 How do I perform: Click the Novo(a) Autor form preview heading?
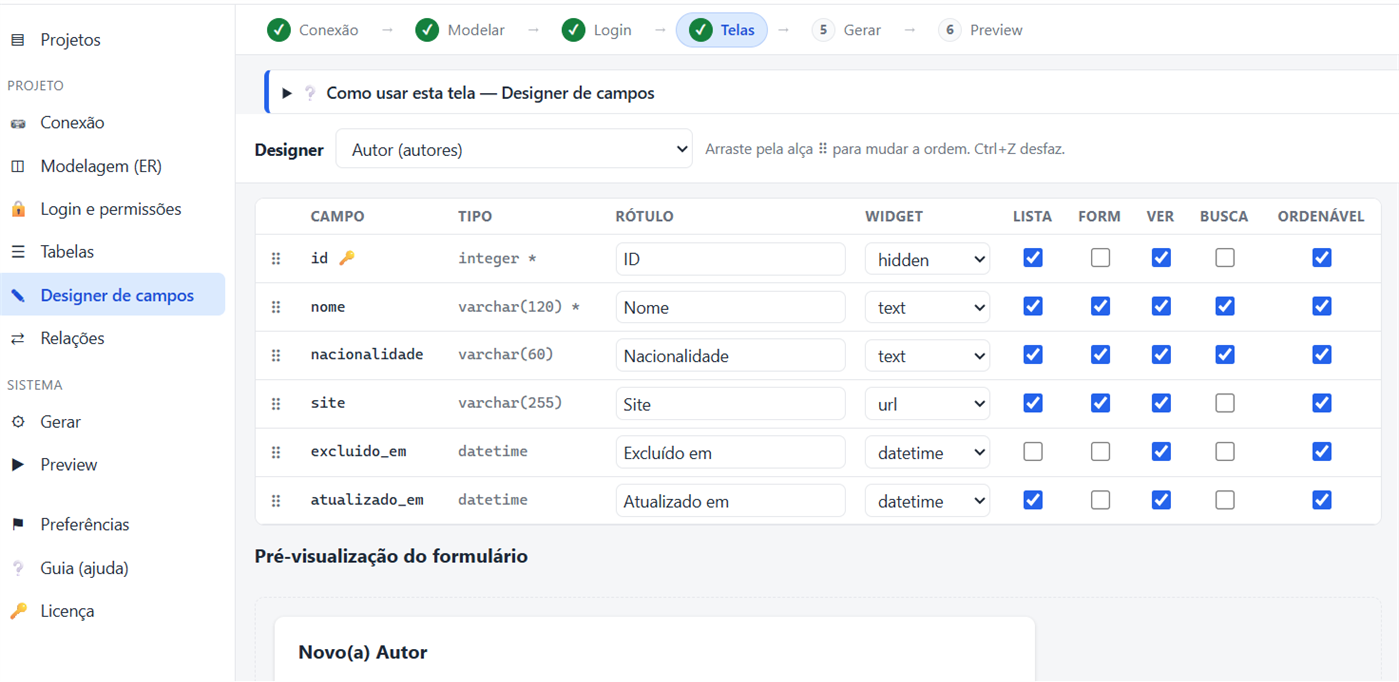tap(363, 652)
